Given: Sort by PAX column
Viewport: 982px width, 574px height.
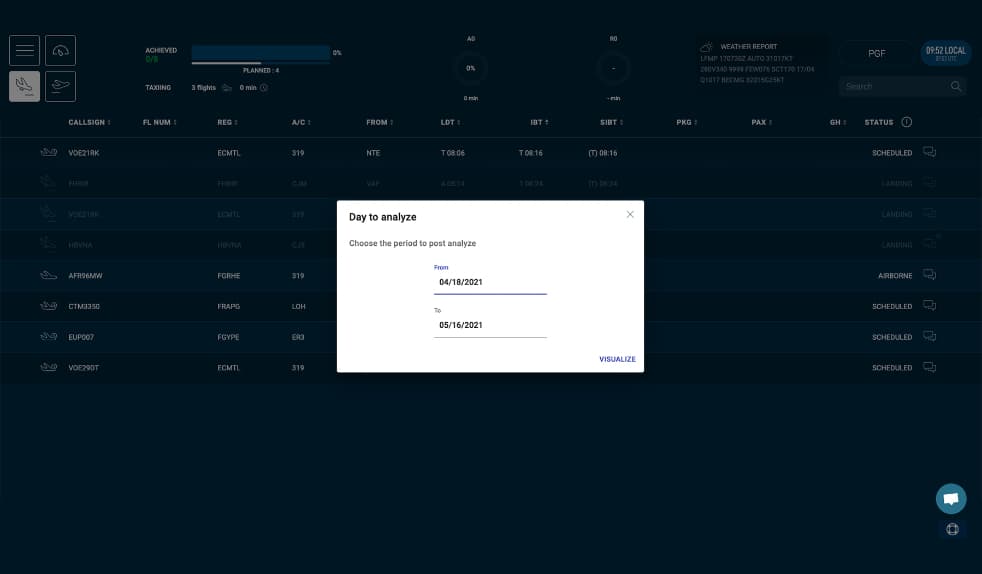Looking at the screenshot, I should 762,123.
